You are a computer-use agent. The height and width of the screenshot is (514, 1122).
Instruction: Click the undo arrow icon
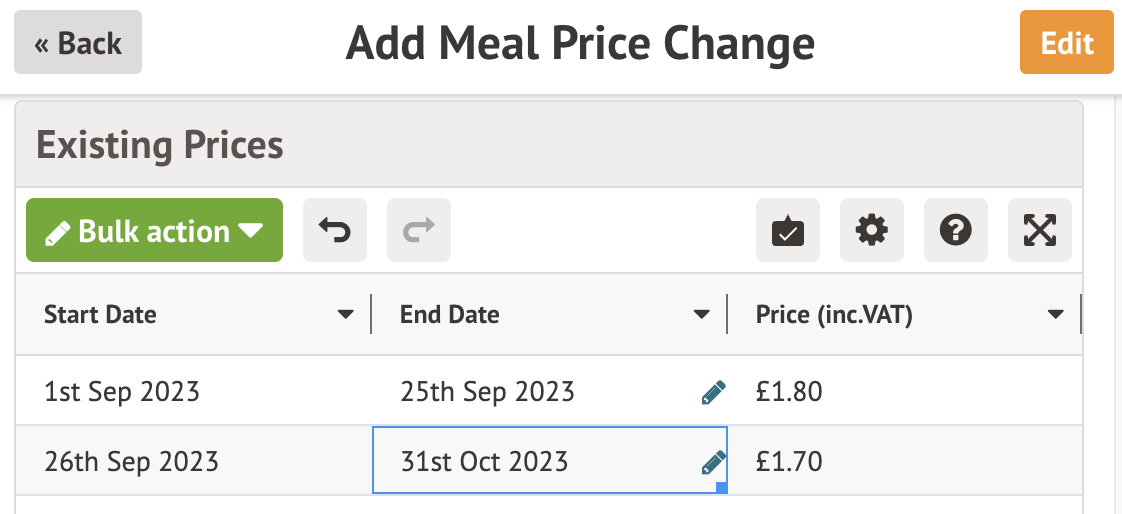335,231
